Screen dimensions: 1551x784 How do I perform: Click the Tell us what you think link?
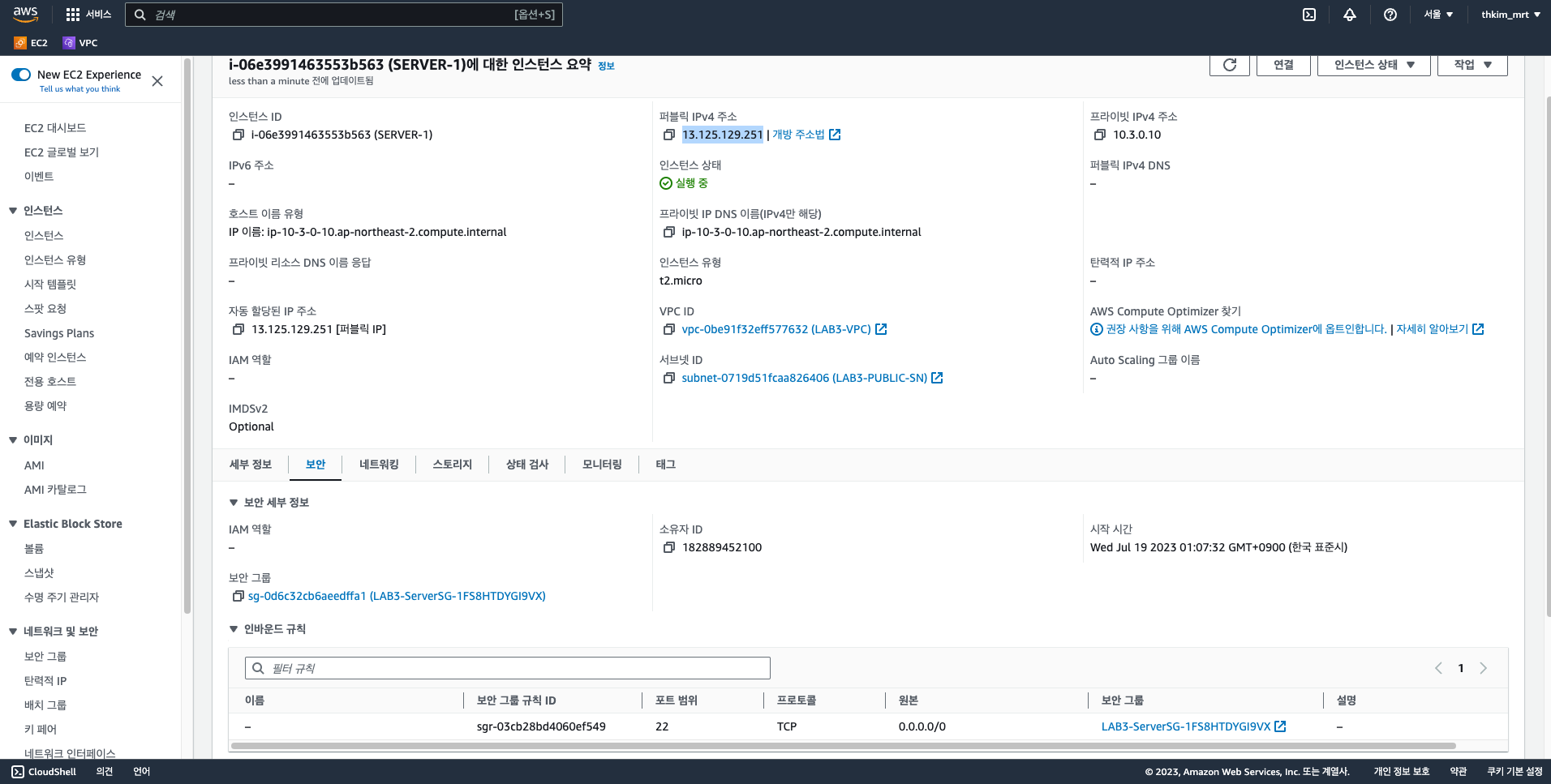point(79,89)
